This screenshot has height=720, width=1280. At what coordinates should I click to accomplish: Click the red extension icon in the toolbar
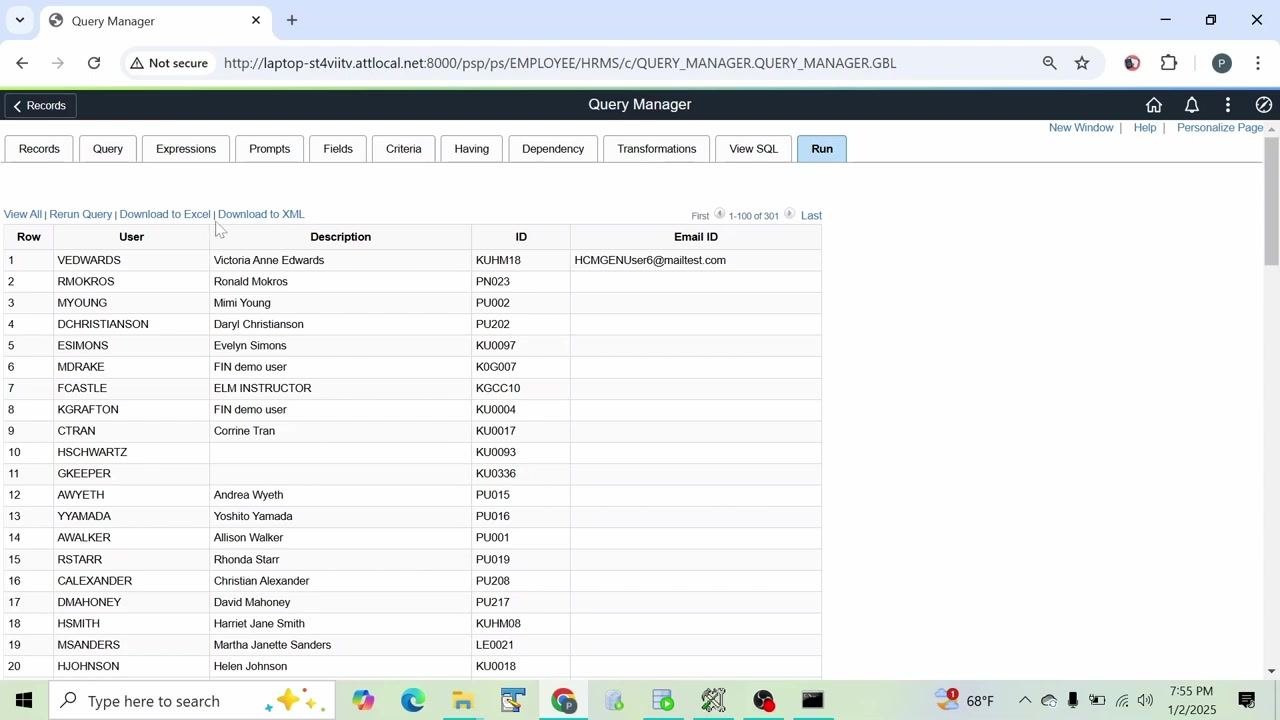[1132, 63]
